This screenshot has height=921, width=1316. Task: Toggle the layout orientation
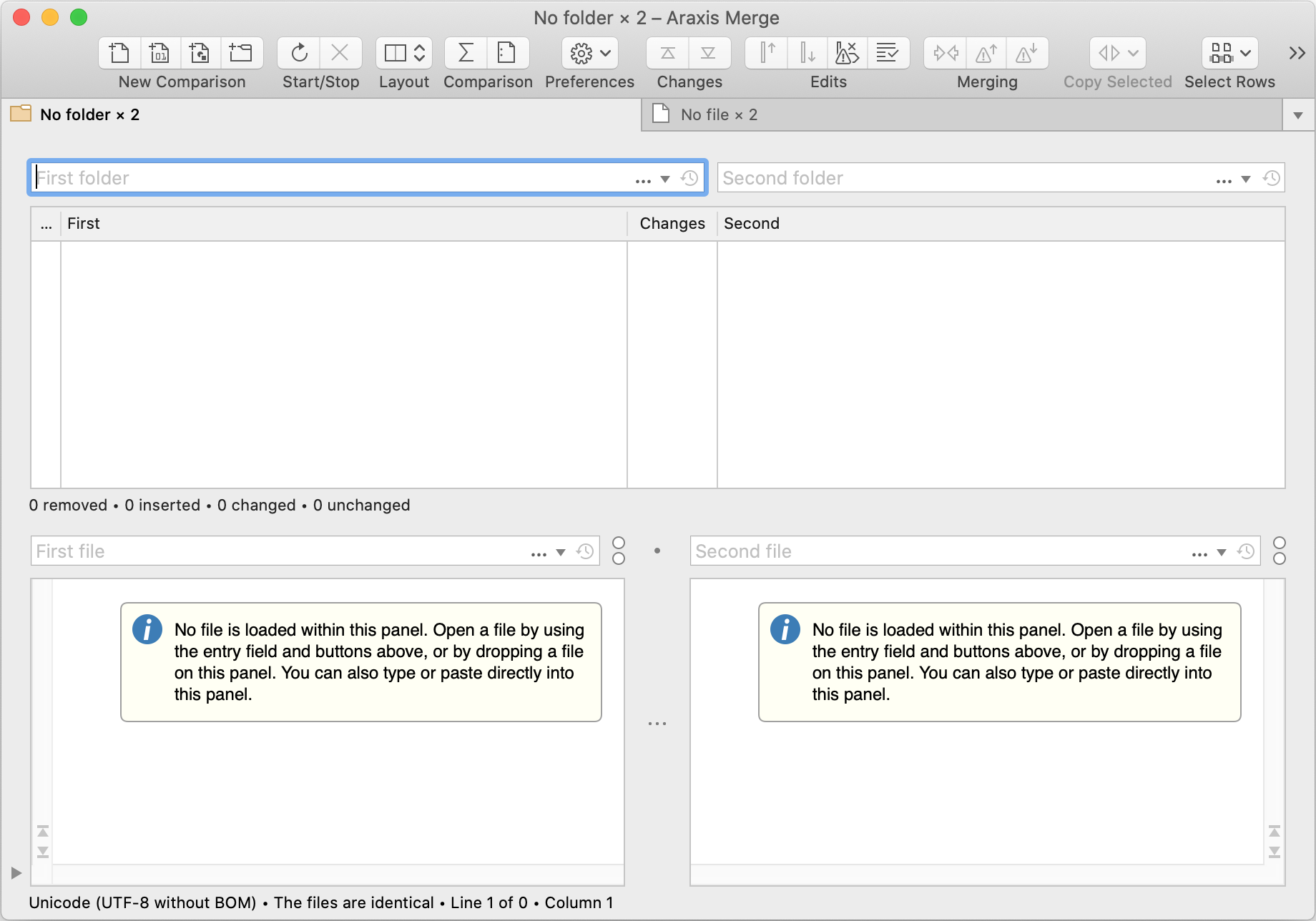pyautogui.click(x=404, y=53)
